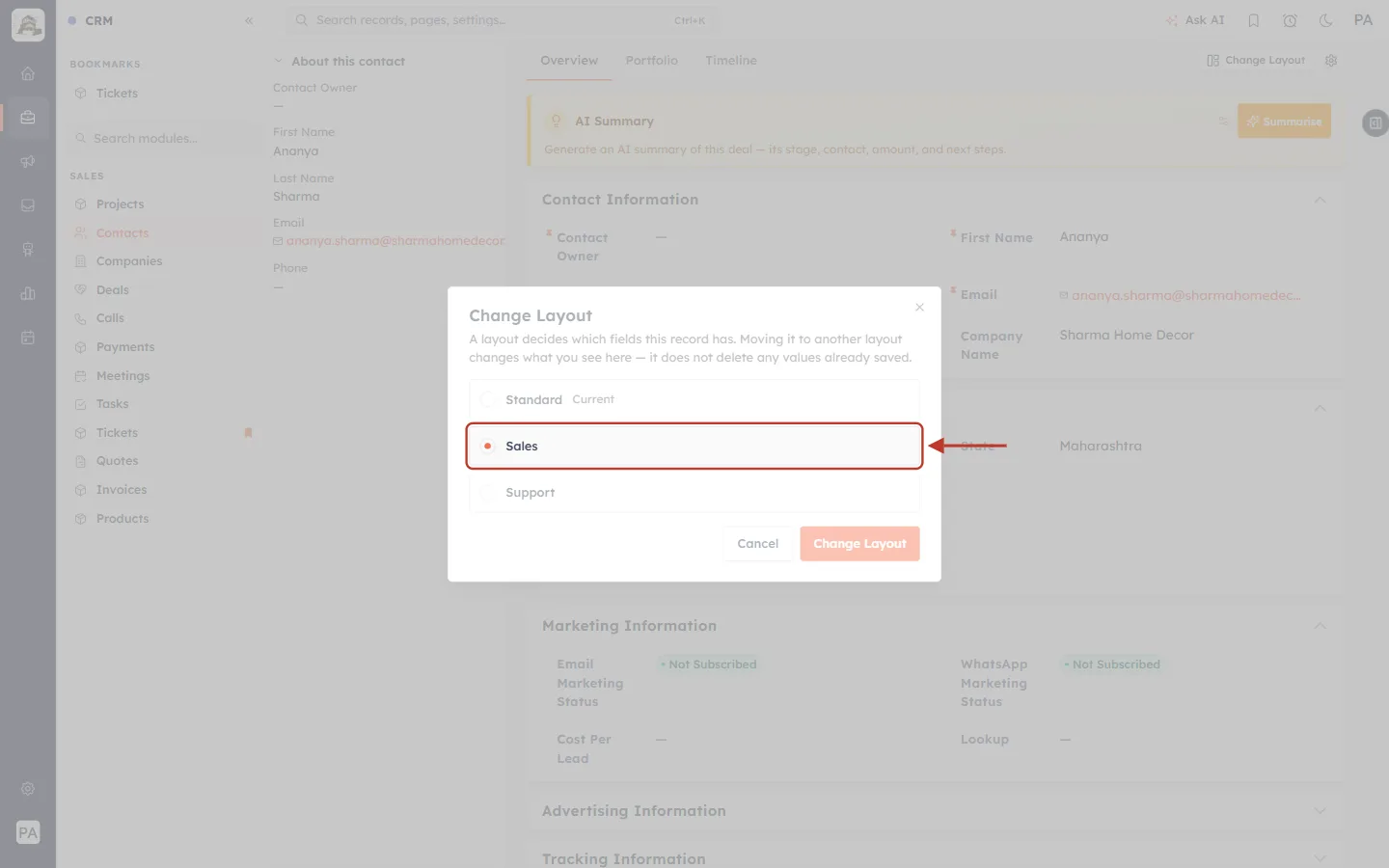Click Cancel in the Change Layout dialog
1389x868 pixels.
pyautogui.click(x=757, y=544)
